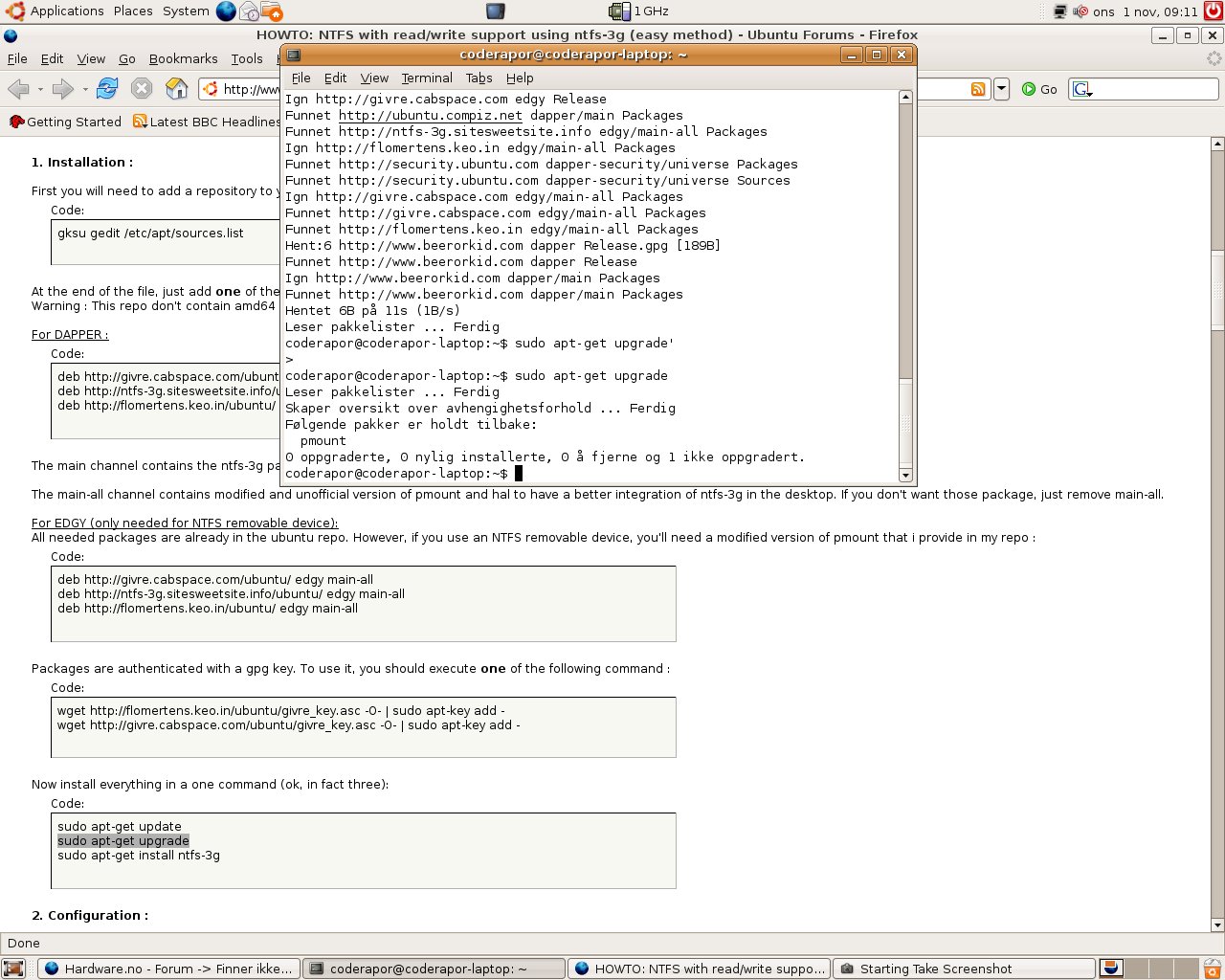Click the CPU frequency monitor applet
Screen dimensions: 1225x980
point(639,11)
